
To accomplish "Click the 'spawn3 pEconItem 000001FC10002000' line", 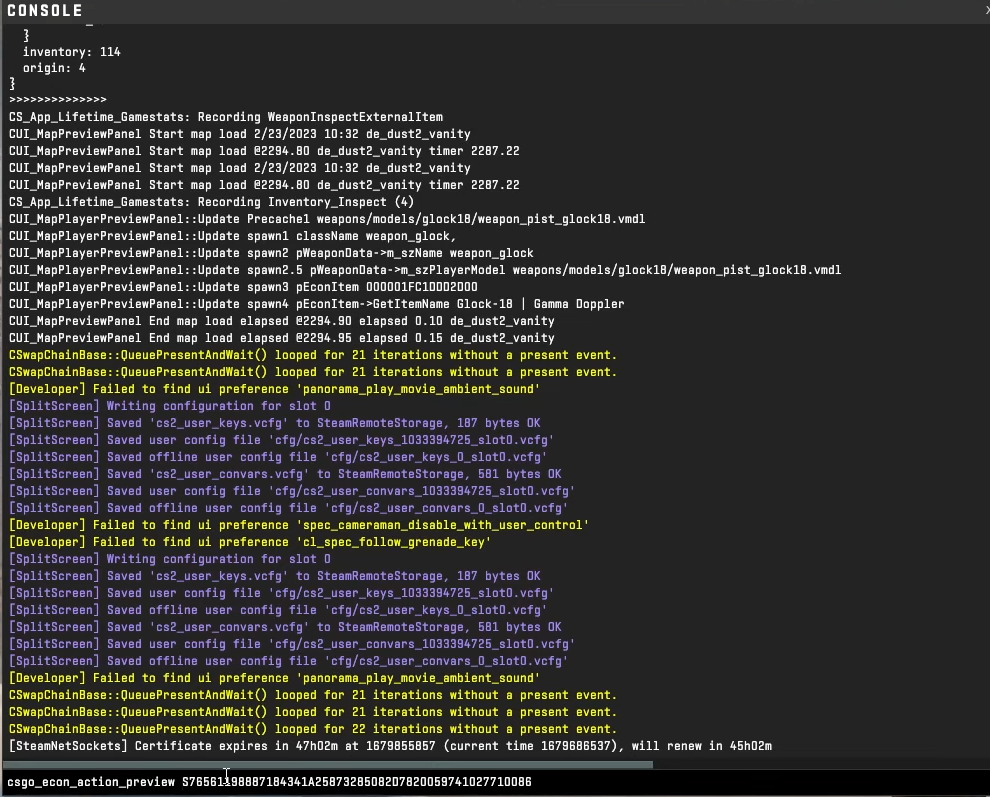I will coord(243,287).
